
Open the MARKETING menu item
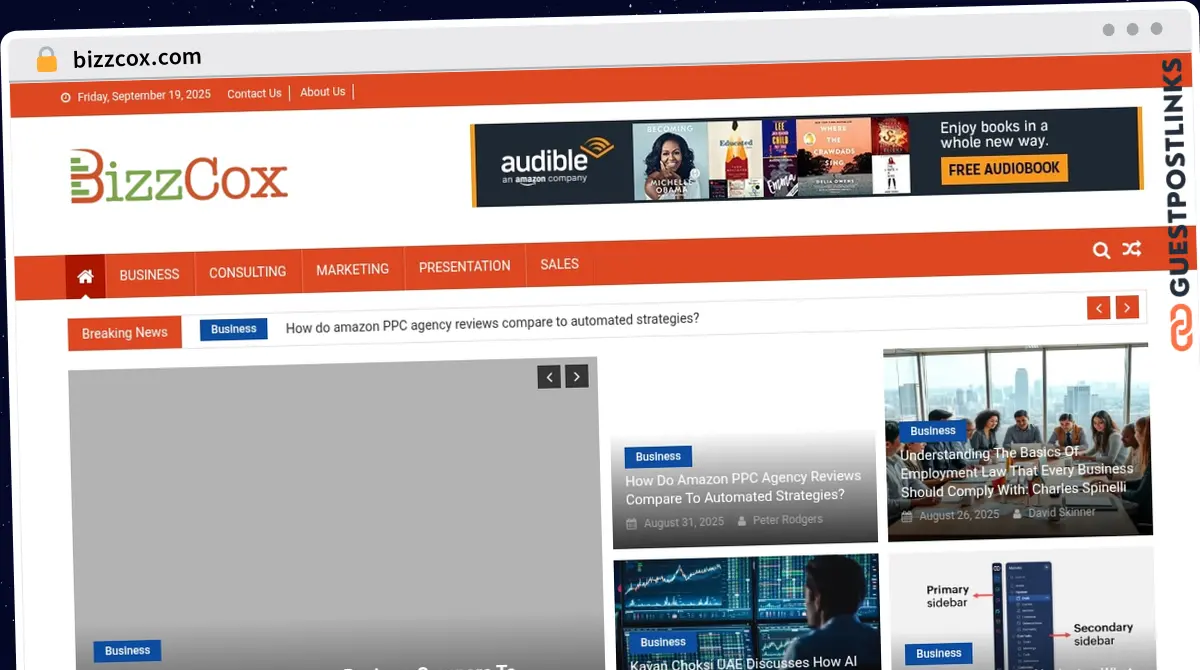coord(352,269)
